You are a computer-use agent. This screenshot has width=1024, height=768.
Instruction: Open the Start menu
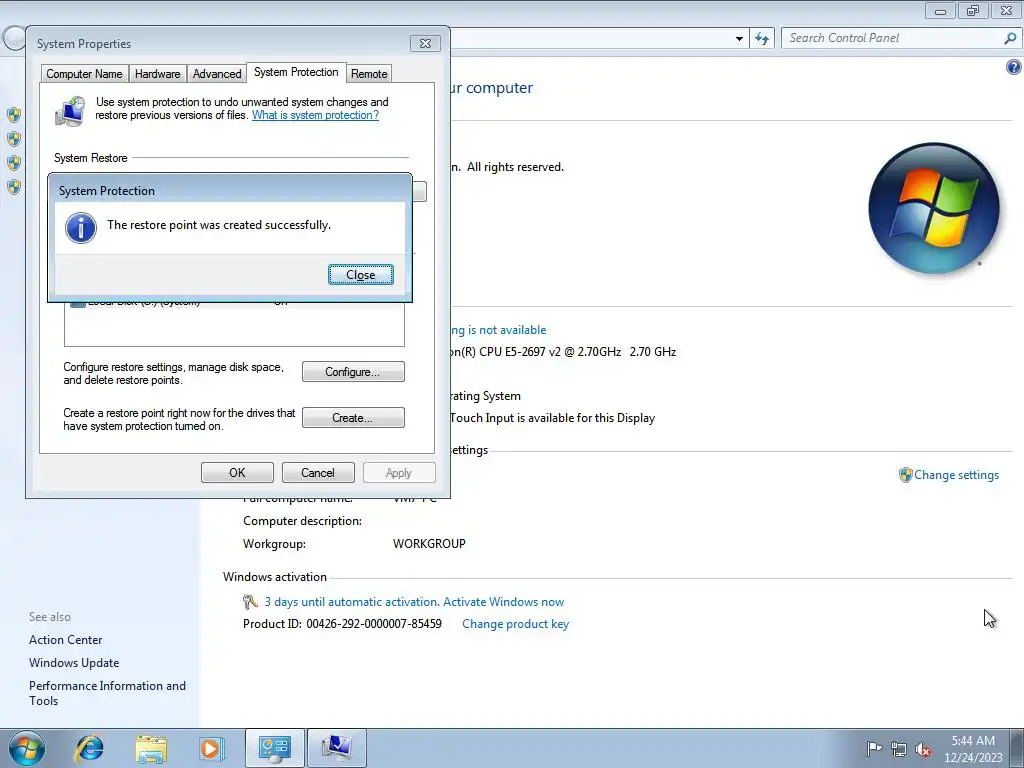27,748
